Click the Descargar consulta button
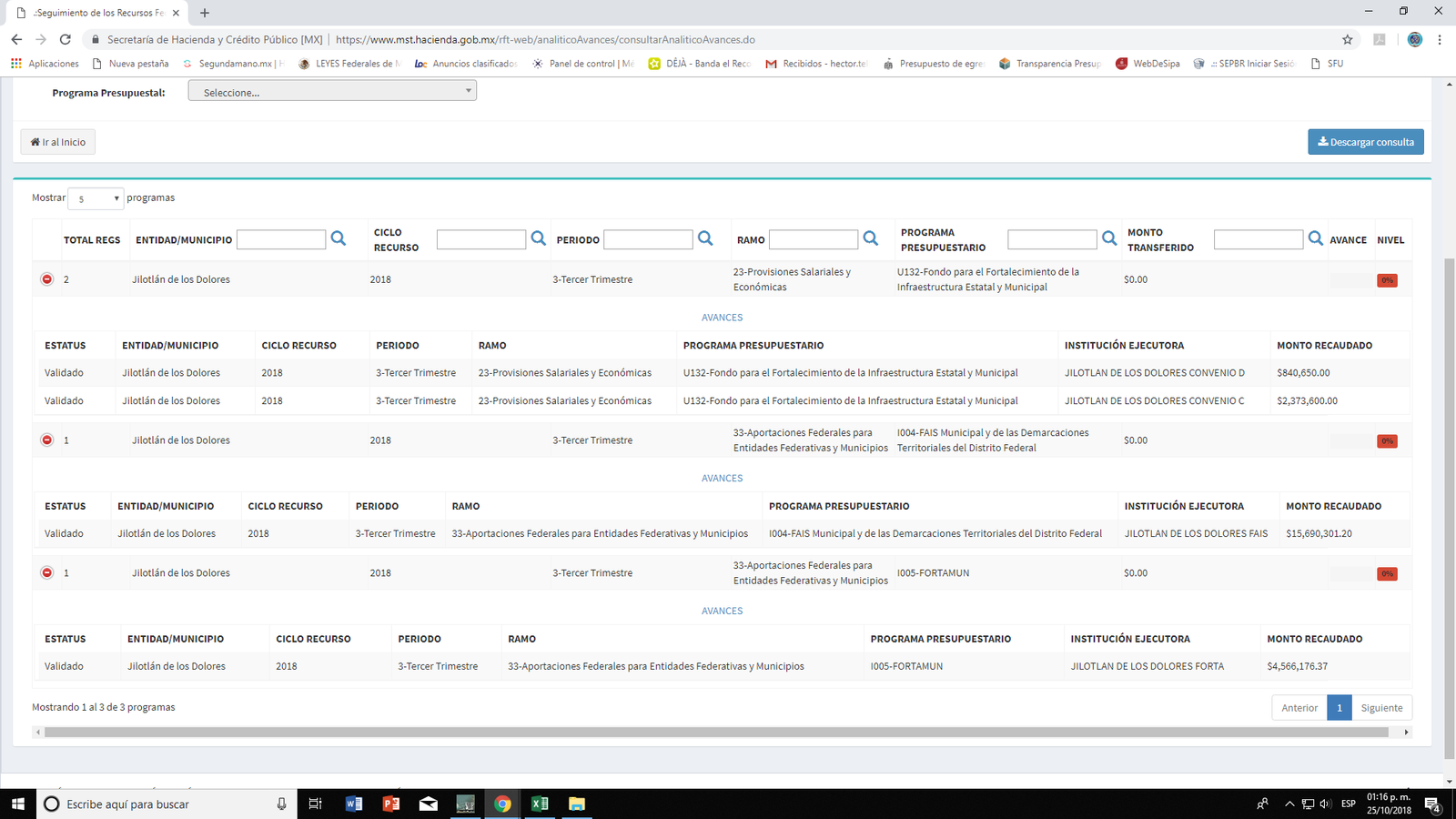Image resolution: width=1456 pixels, height=819 pixels. click(1365, 142)
